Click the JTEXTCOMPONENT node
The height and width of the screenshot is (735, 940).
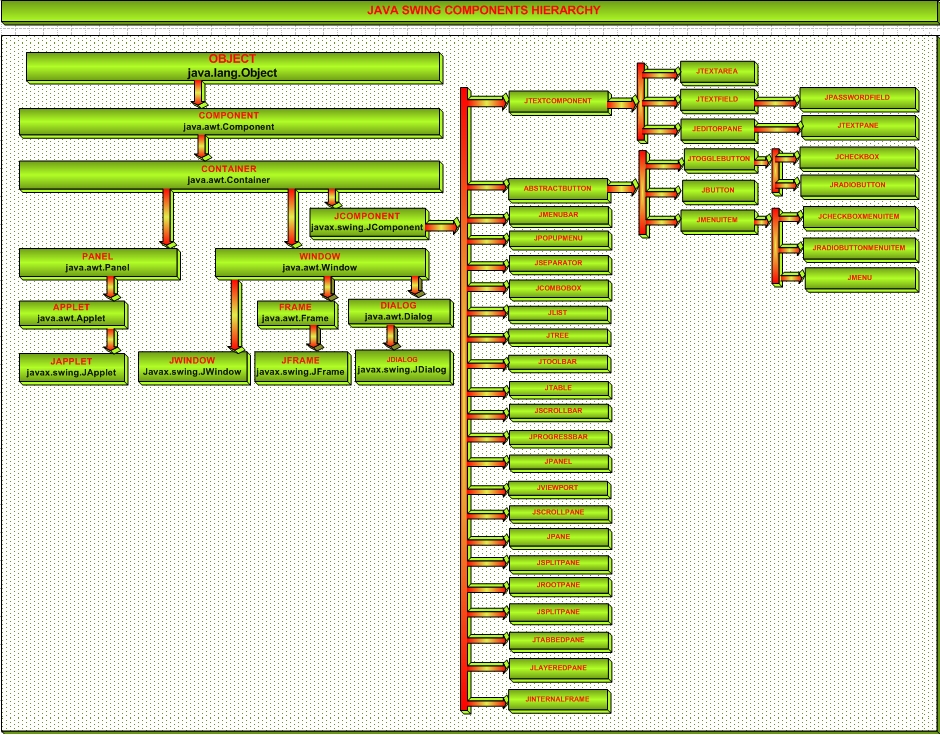559,102
